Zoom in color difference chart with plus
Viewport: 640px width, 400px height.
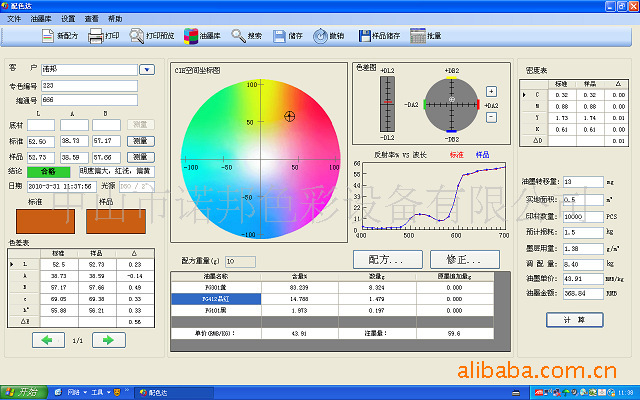point(491,91)
